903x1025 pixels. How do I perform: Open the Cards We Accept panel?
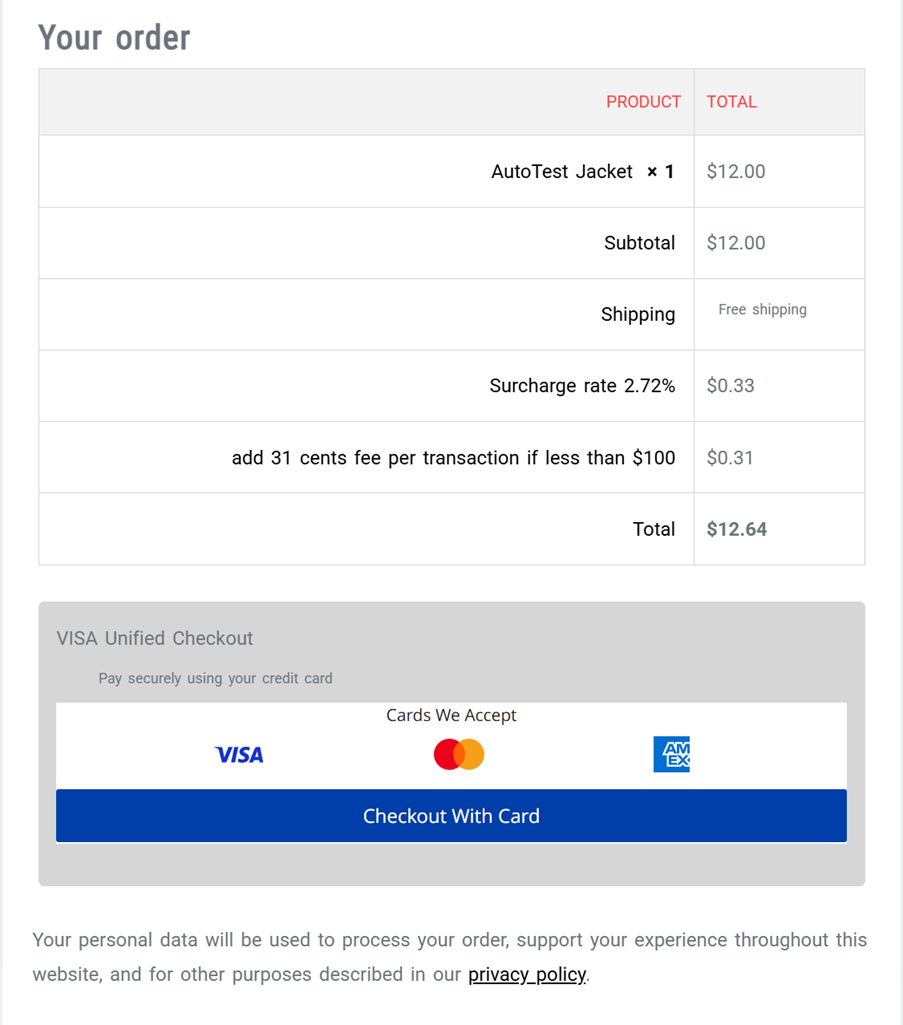point(451,715)
